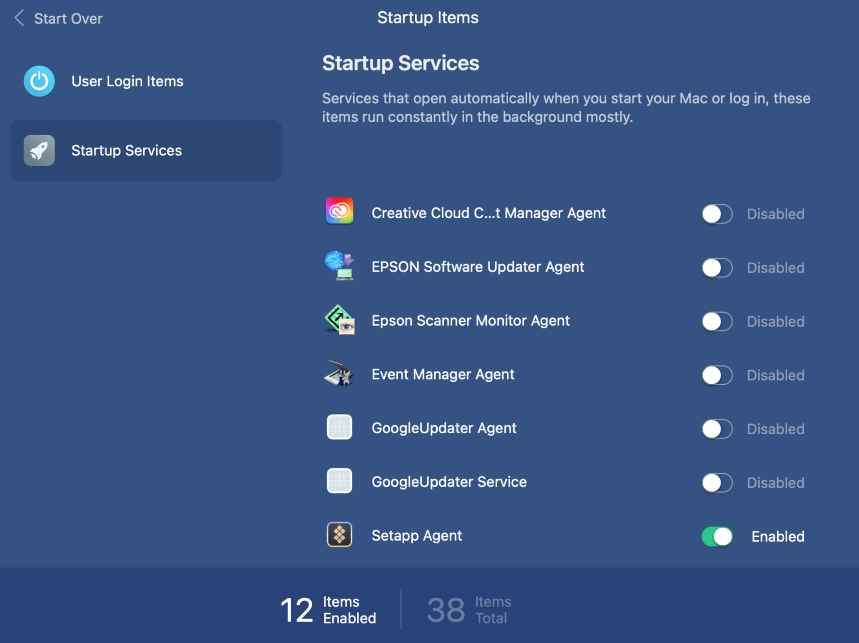Select the Startup Services sidebar tab

coord(146,151)
